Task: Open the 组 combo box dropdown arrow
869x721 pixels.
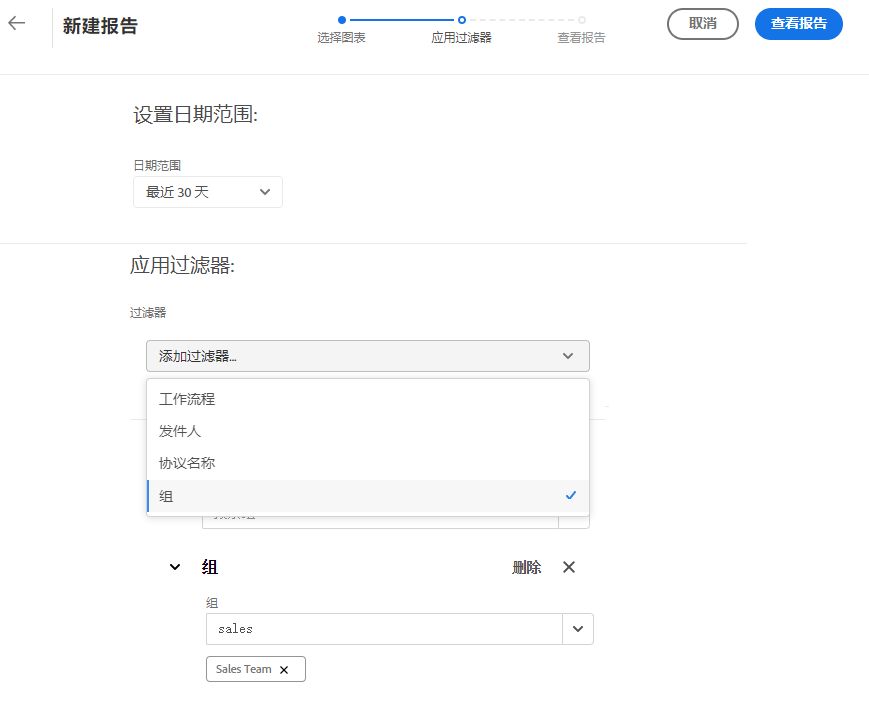Action: pyautogui.click(x=578, y=629)
